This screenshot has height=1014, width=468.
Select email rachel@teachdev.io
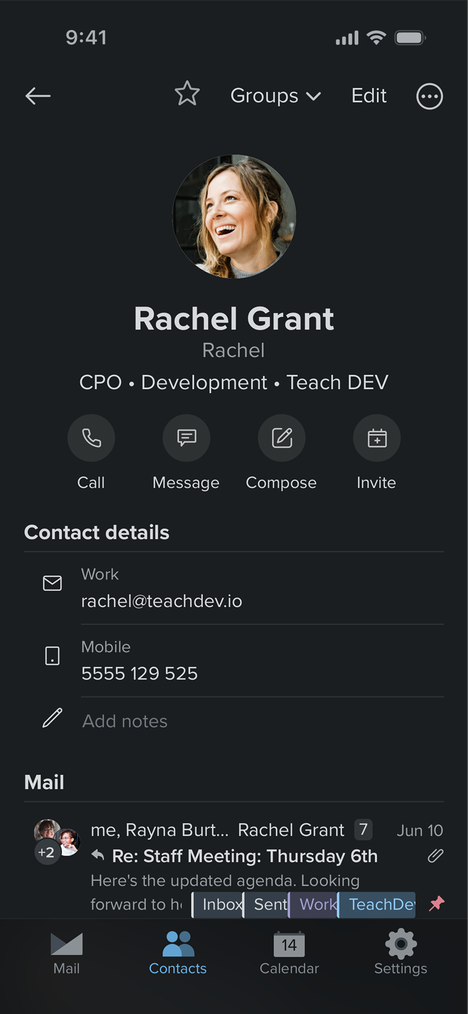coord(162,601)
